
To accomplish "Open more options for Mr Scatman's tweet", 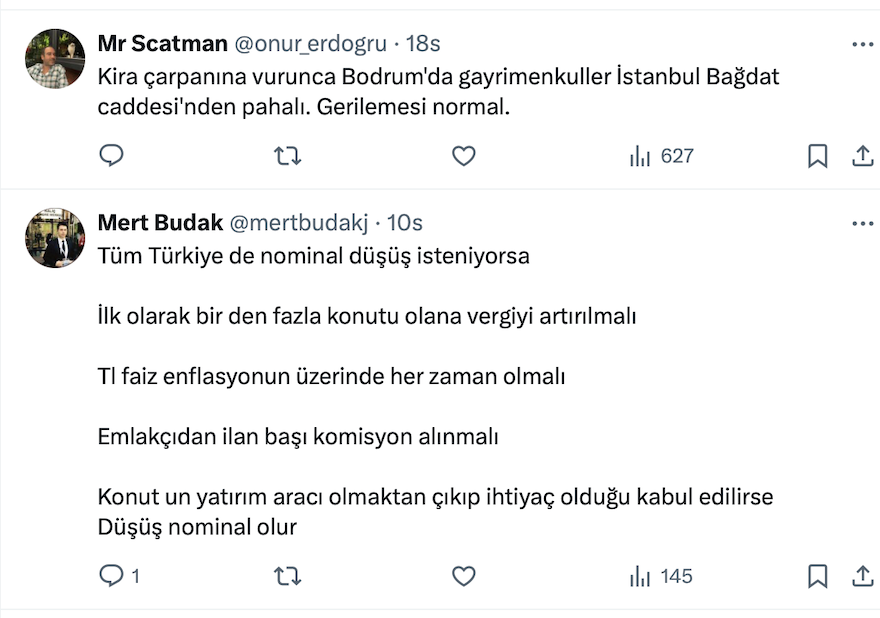I will pyautogui.click(x=862, y=44).
